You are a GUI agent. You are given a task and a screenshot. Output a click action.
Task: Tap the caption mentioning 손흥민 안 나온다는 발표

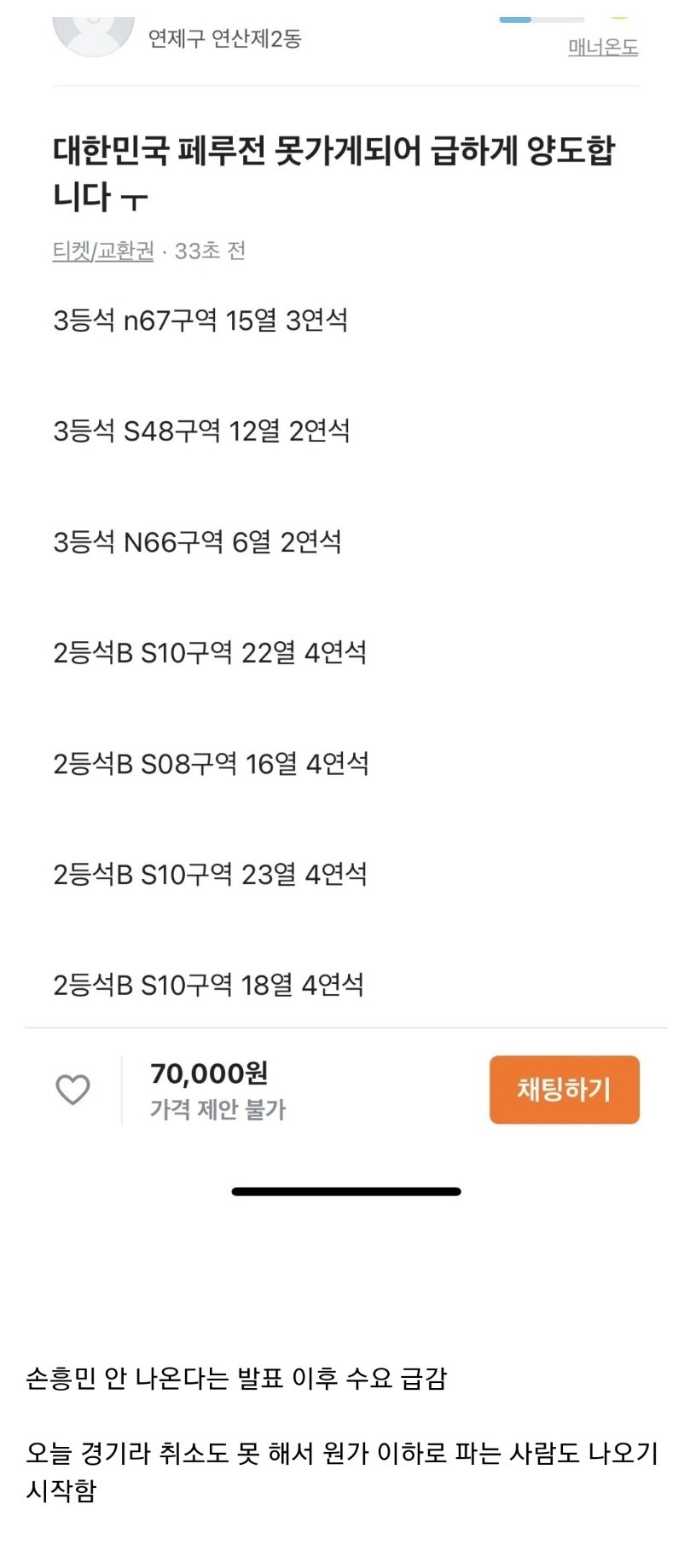point(236,1379)
